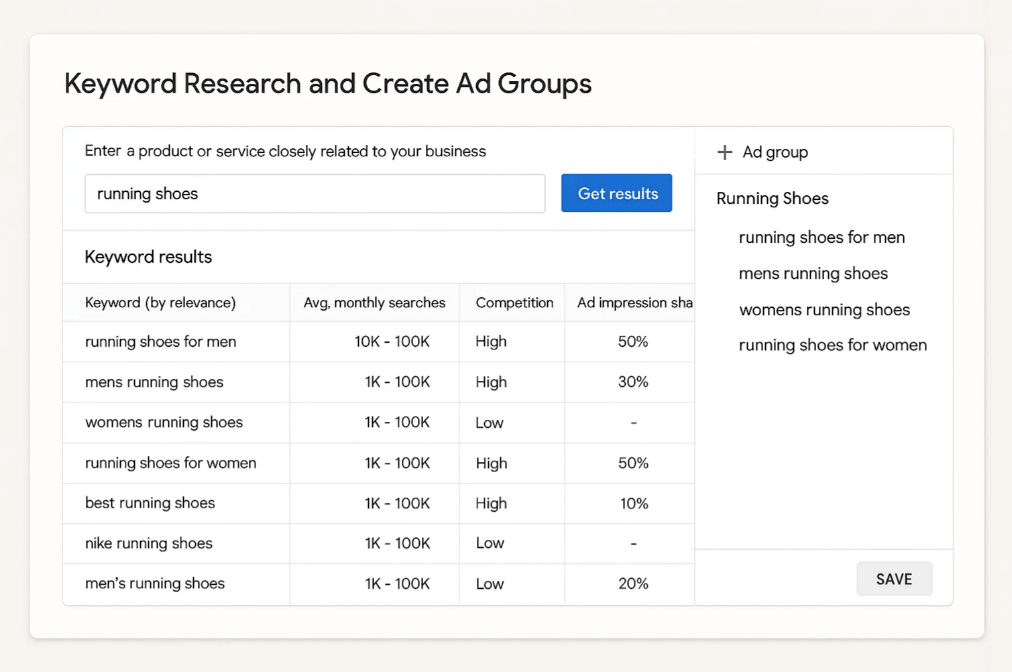
Task: Select the 'nike running shoes' keyword row
Action: [378, 544]
